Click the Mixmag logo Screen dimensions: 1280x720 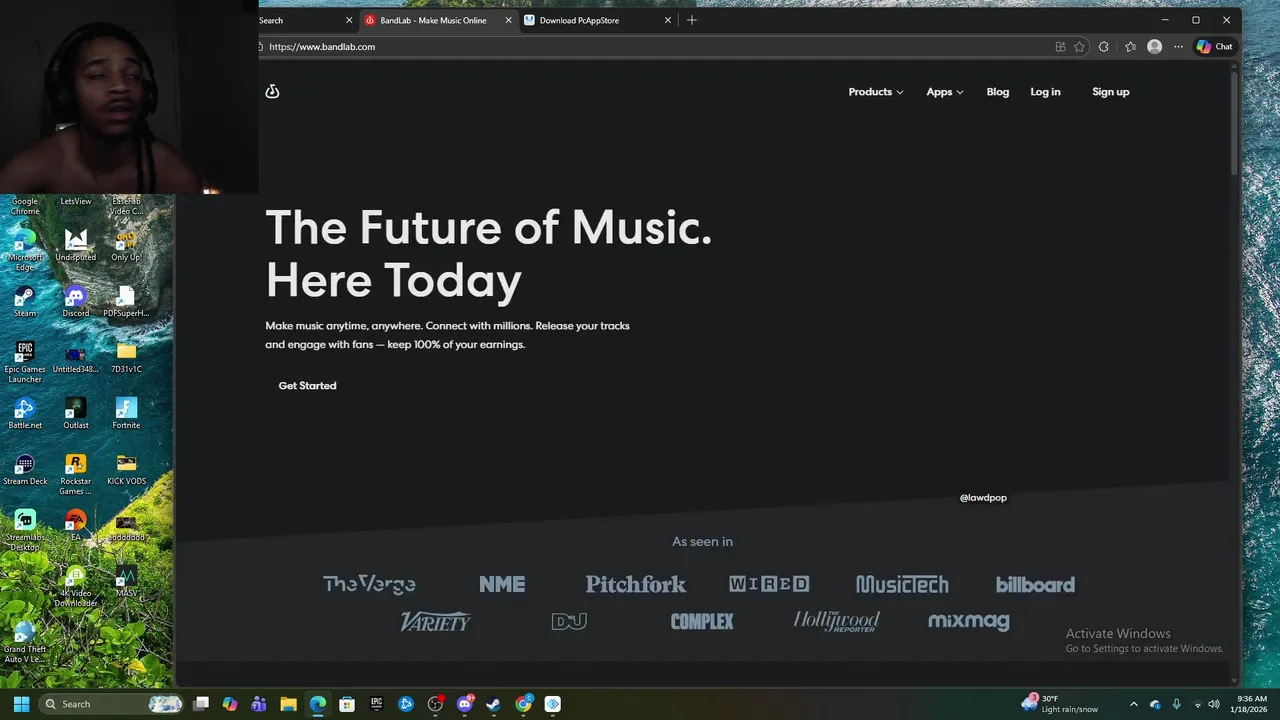click(x=969, y=622)
